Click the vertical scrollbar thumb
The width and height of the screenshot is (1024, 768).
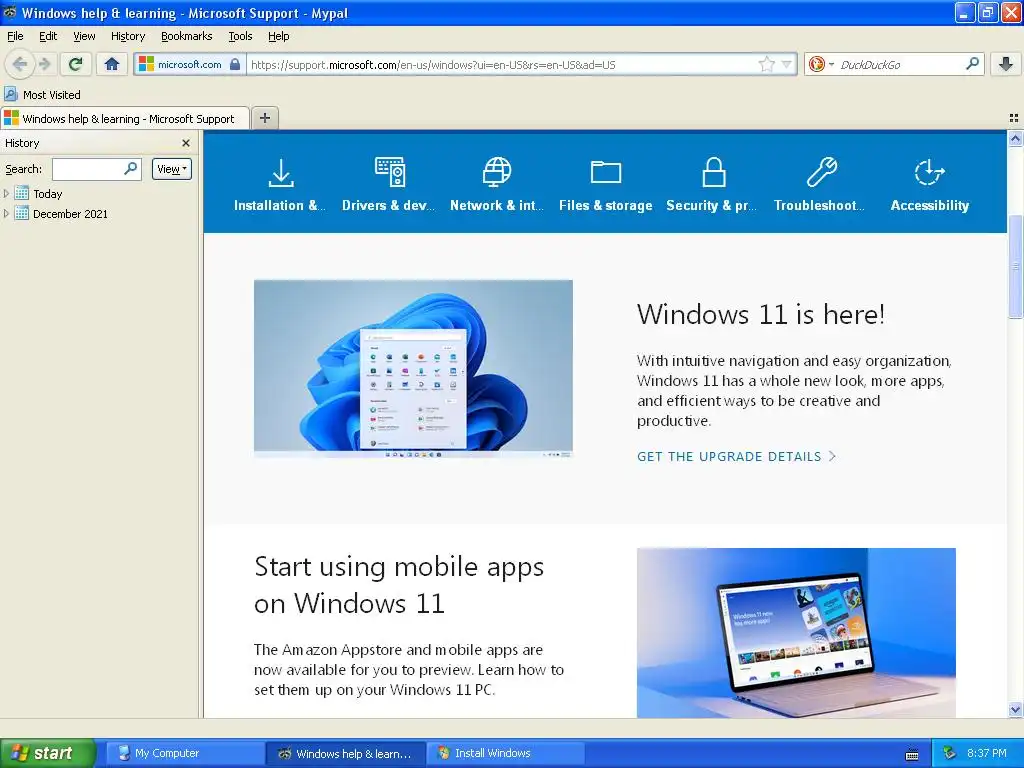coord(1015,266)
